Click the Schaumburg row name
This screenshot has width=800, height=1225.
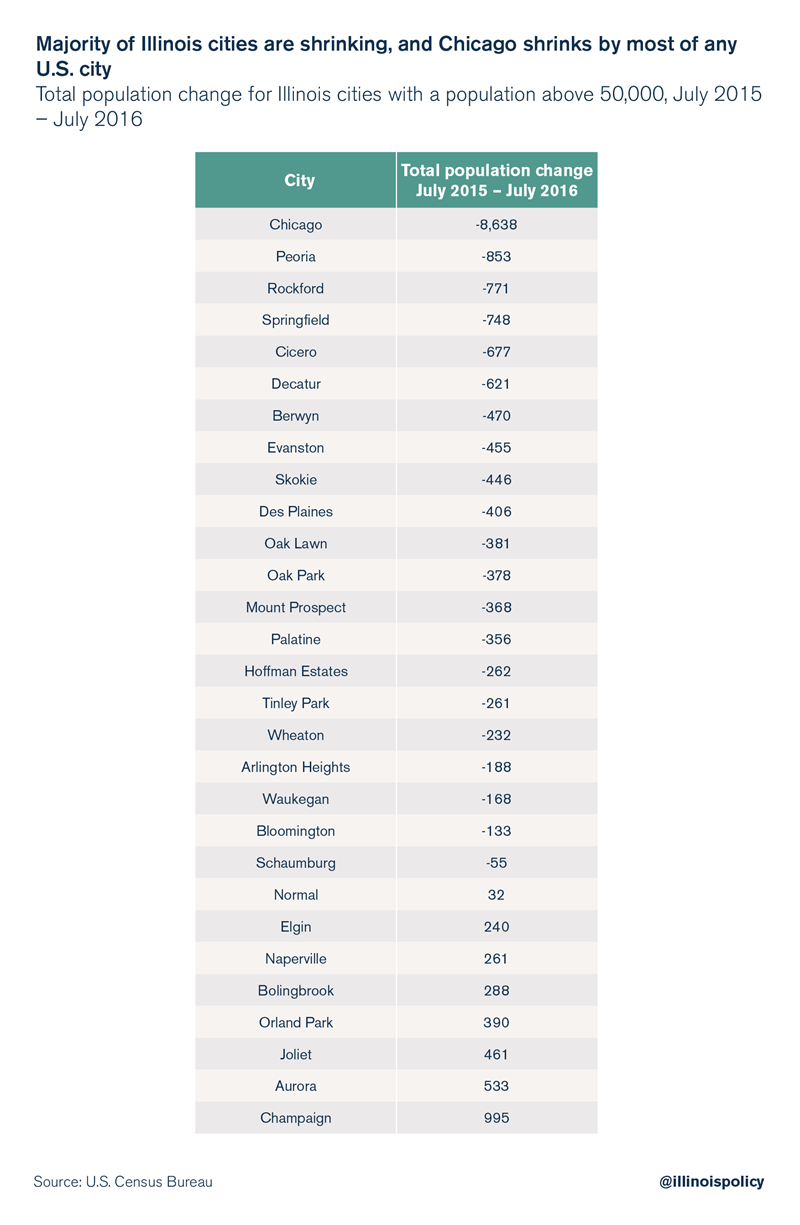click(x=296, y=863)
